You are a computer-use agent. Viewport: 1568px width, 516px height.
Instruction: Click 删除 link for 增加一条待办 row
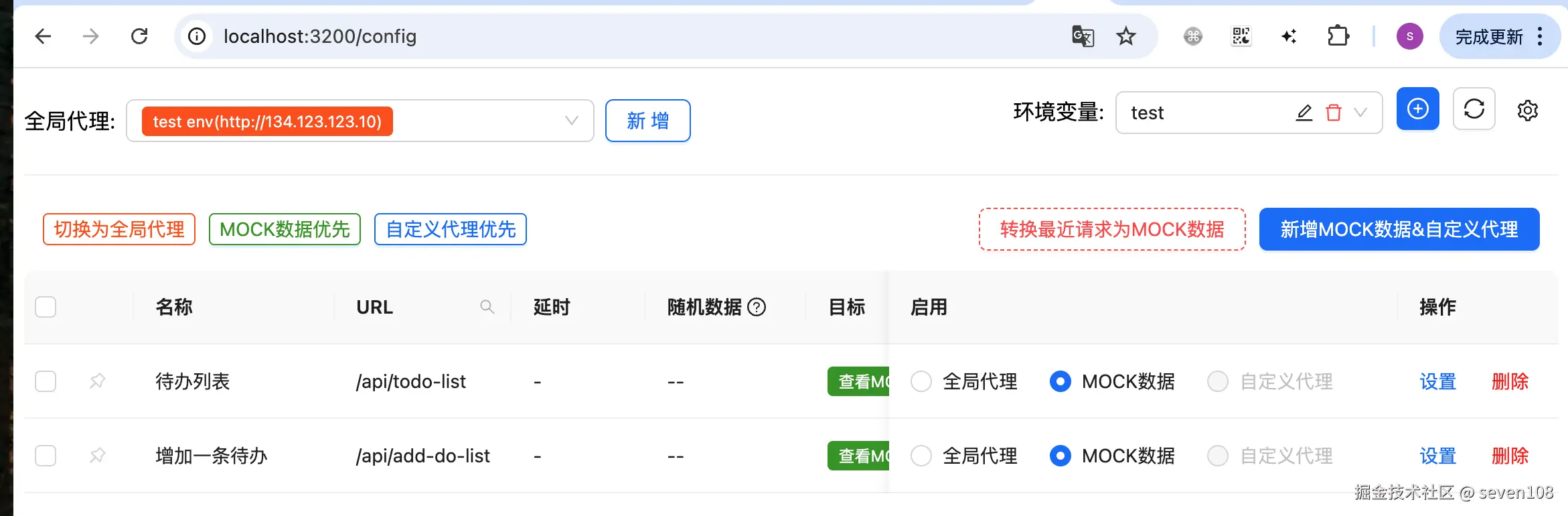point(1510,456)
